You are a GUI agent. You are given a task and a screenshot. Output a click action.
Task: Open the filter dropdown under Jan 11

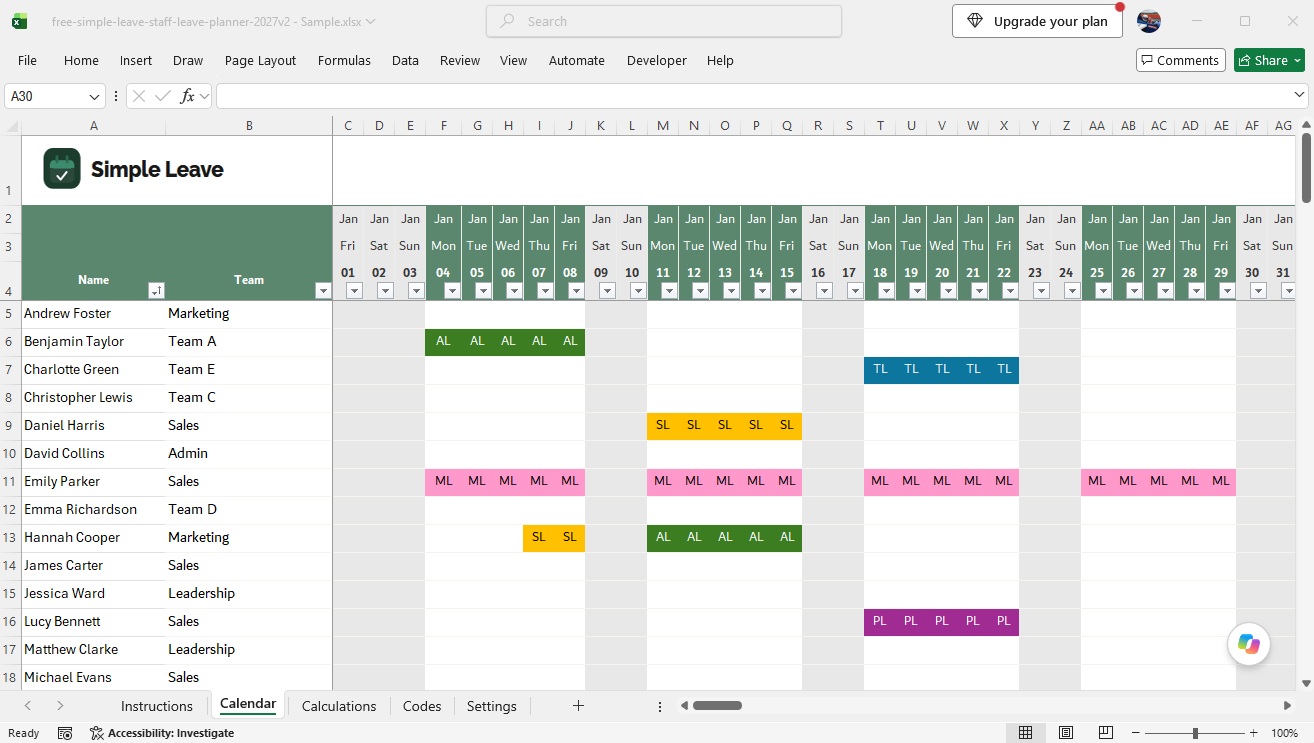click(x=669, y=291)
